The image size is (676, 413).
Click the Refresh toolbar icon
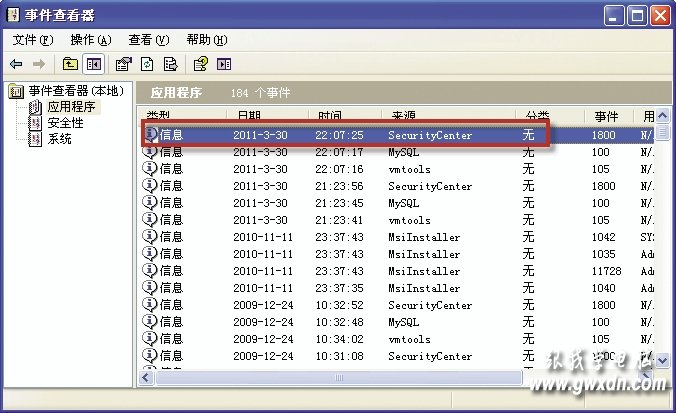point(147,65)
